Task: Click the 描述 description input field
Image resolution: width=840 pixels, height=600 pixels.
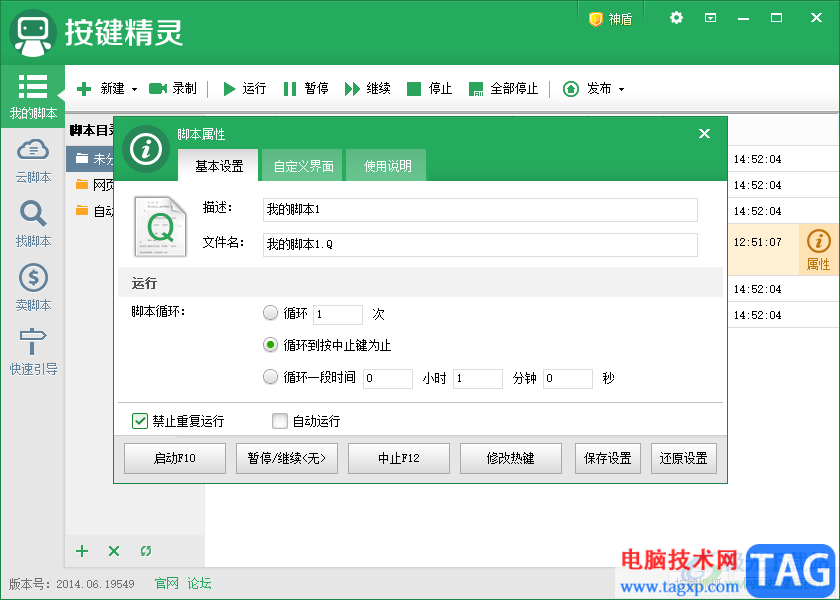Action: [x=480, y=209]
